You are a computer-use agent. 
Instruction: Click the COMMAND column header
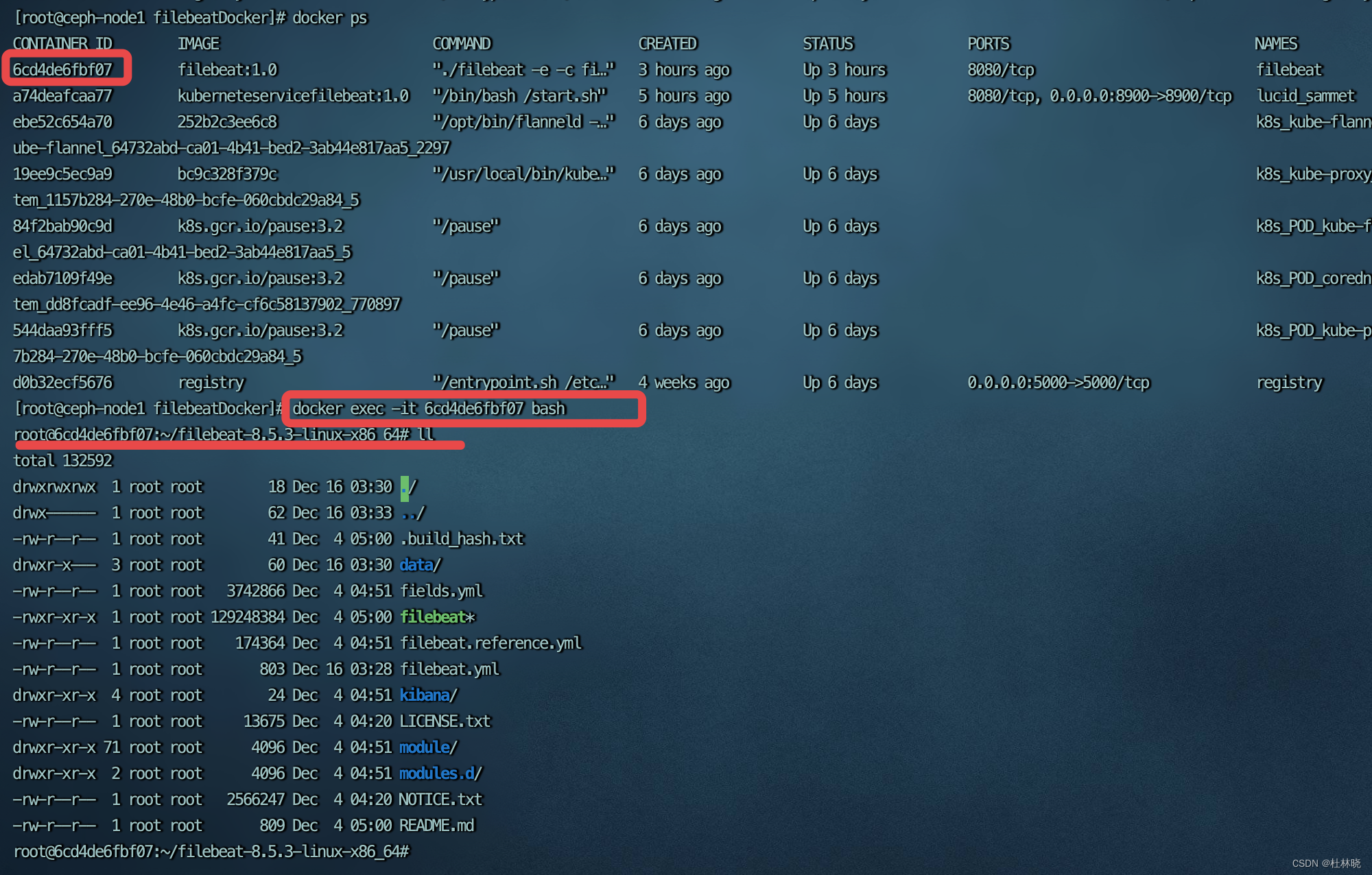pos(462,43)
